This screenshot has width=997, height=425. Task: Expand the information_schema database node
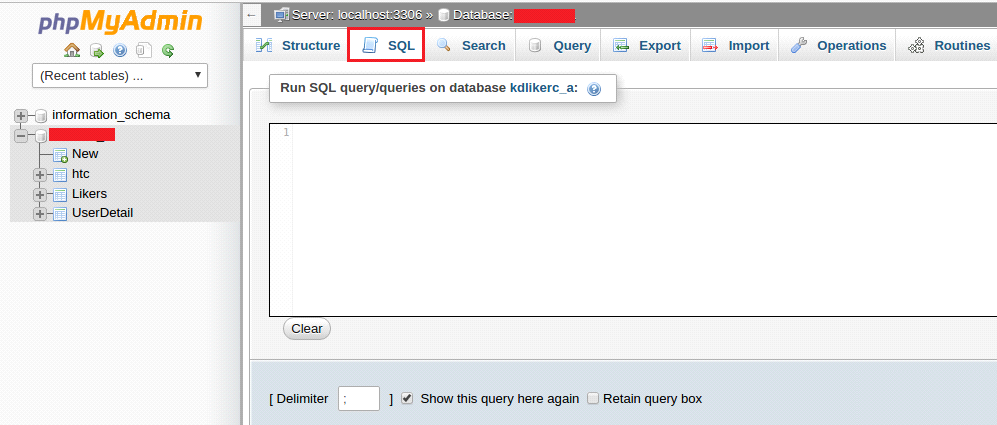coord(22,115)
